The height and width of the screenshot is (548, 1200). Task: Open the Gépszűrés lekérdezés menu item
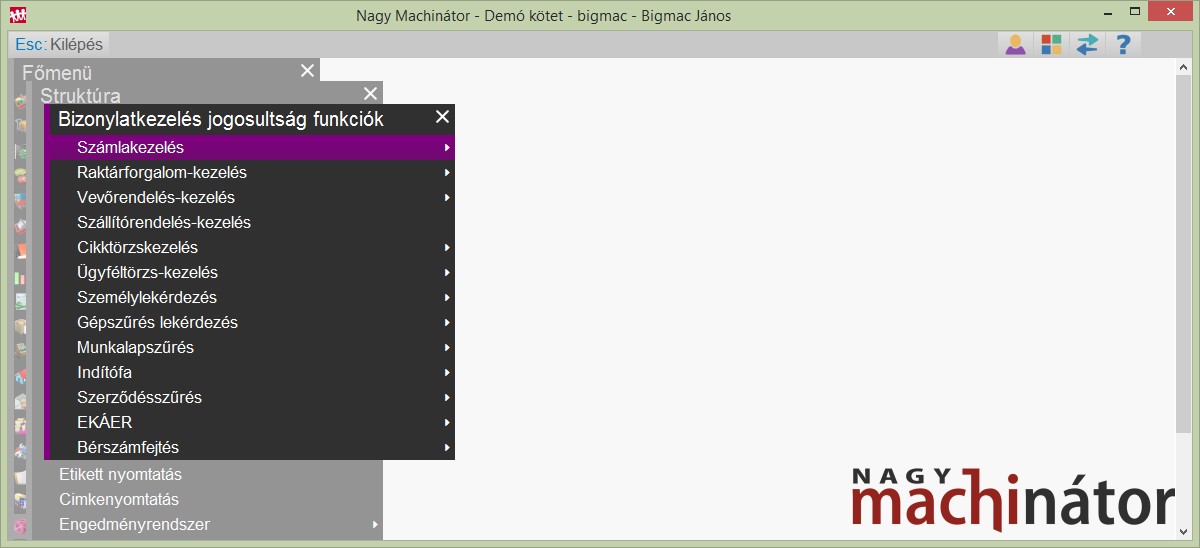coord(250,322)
